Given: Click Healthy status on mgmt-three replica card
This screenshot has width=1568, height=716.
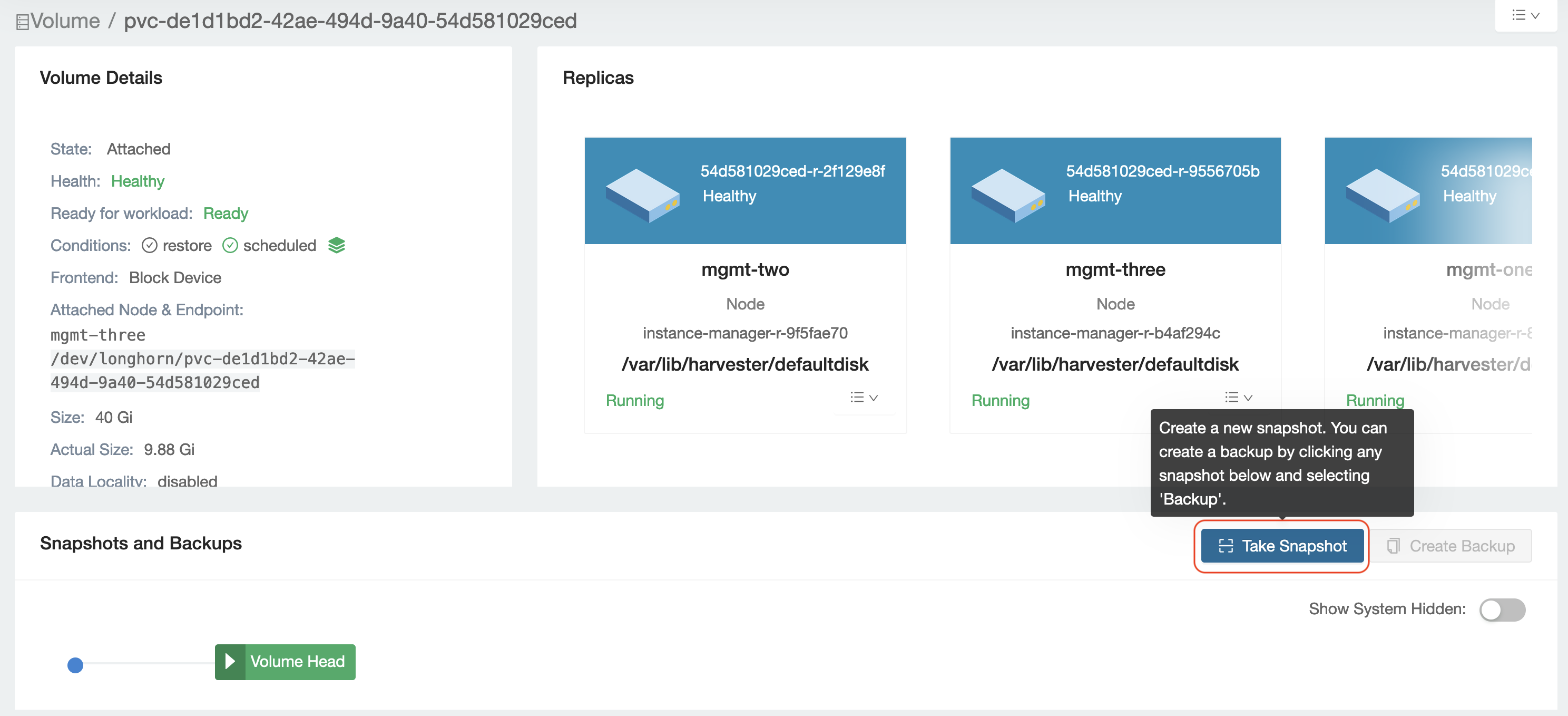Looking at the screenshot, I should click(x=1094, y=196).
